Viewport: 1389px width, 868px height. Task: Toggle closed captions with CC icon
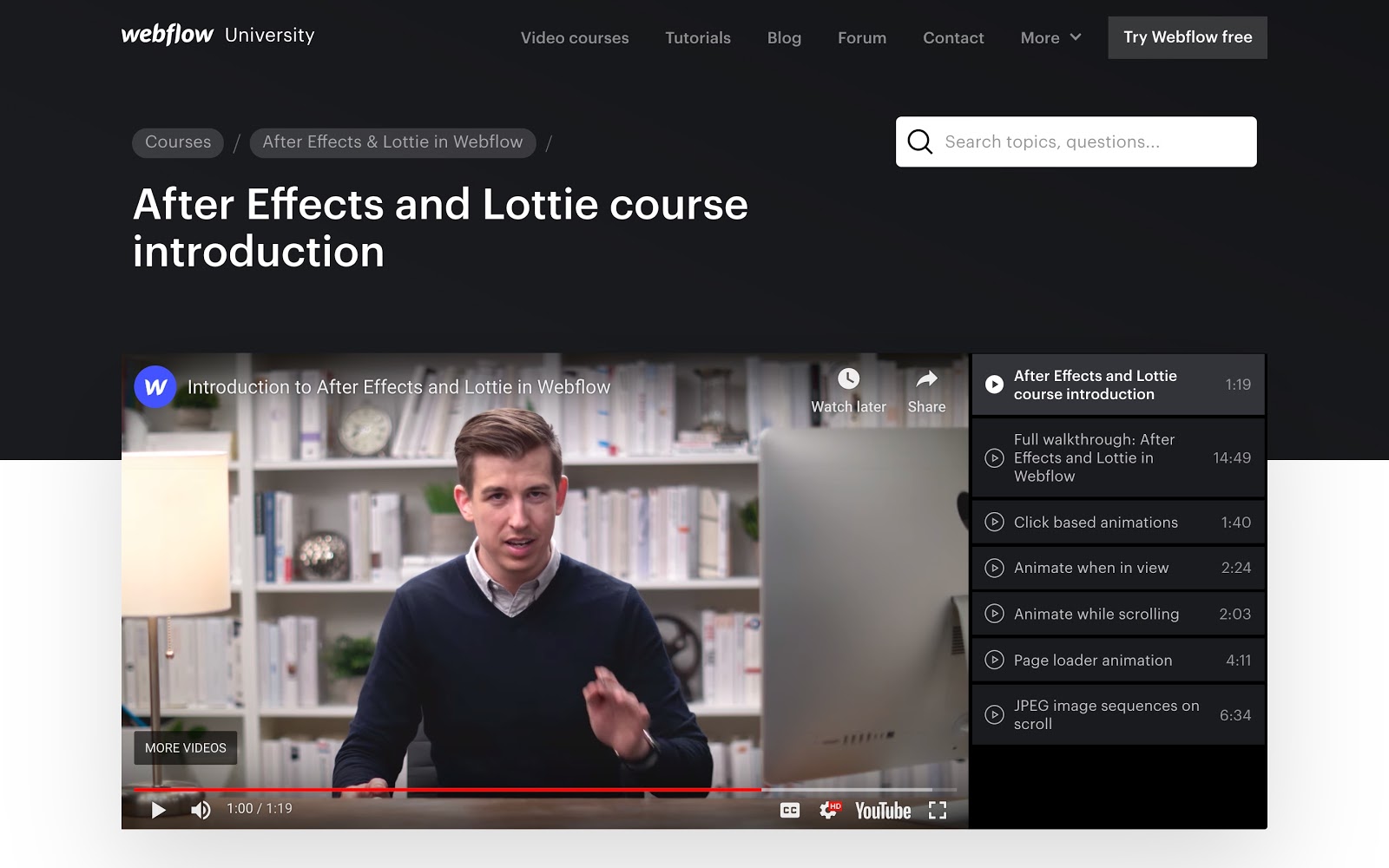[790, 810]
